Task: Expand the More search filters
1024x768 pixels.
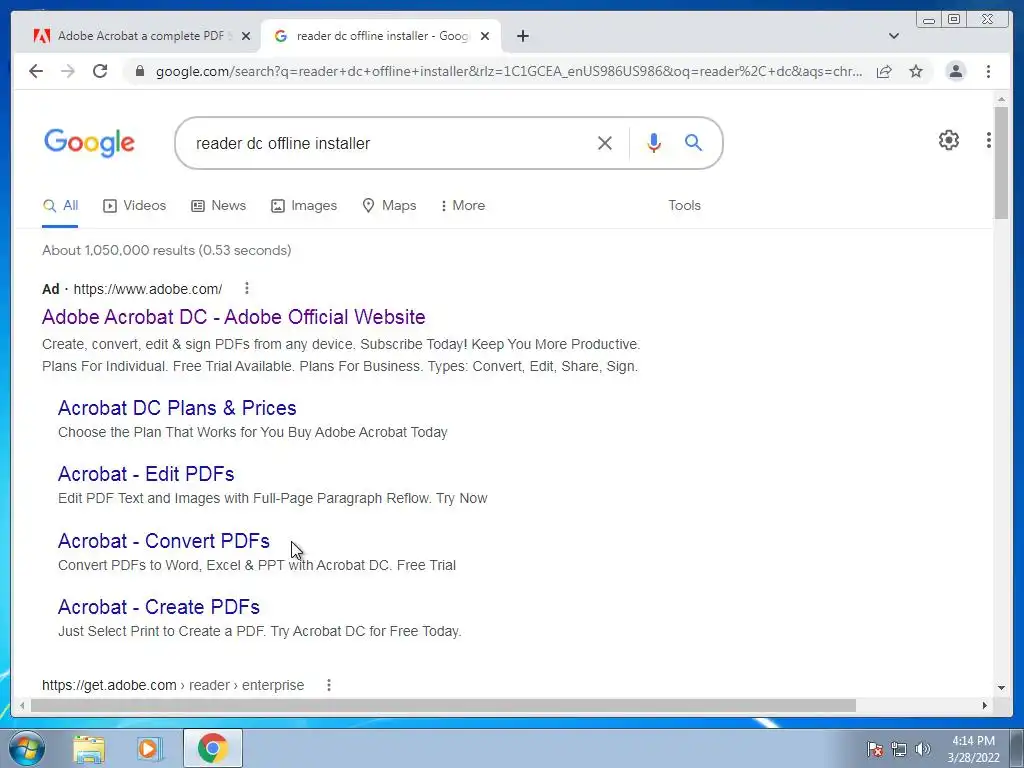Action: 463,206
